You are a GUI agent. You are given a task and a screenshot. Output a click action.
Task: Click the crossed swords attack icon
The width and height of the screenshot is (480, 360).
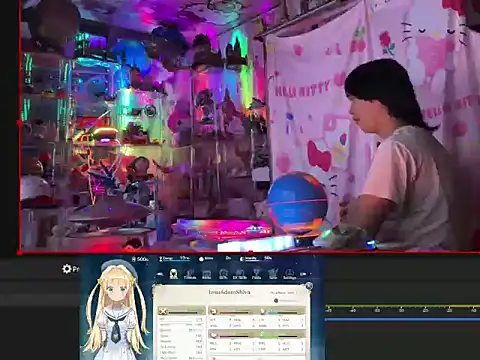[163, 312]
